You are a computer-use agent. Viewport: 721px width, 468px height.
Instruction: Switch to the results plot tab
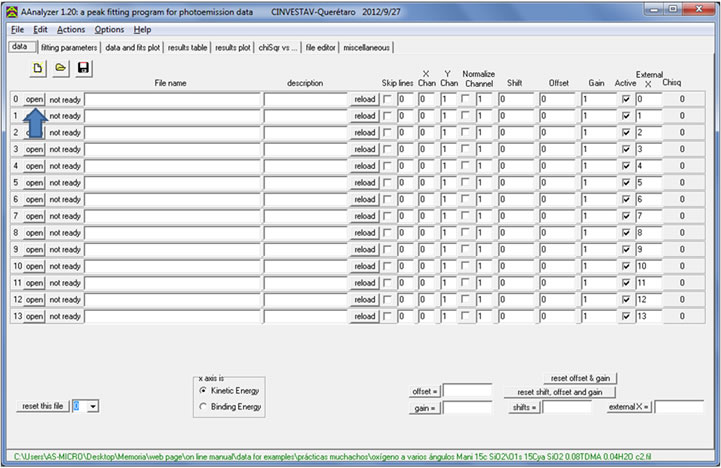click(x=233, y=47)
